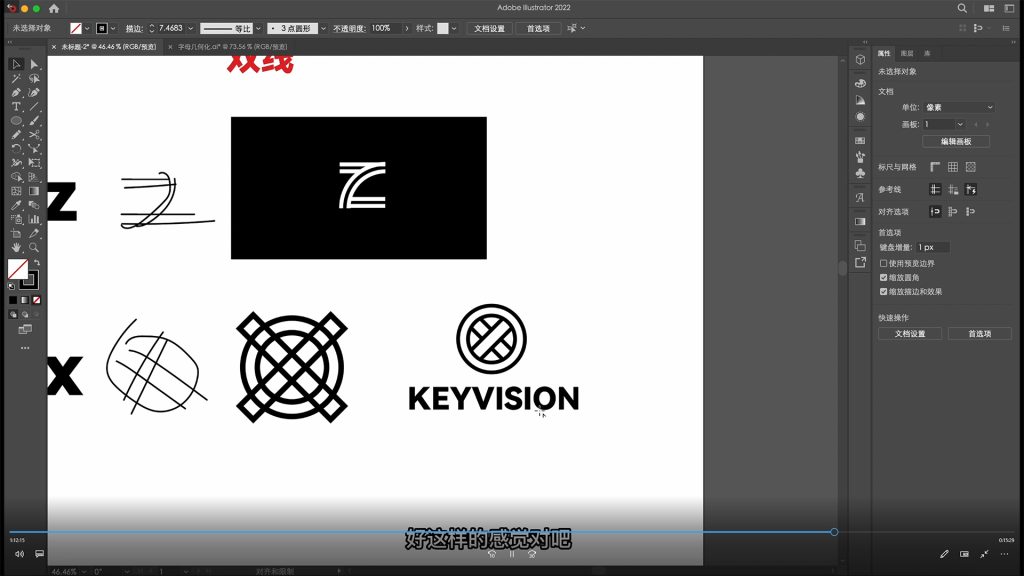Screen dimensions: 1024x576
Task: Select the Type tool in the toolbox
Action: coord(16,106)
